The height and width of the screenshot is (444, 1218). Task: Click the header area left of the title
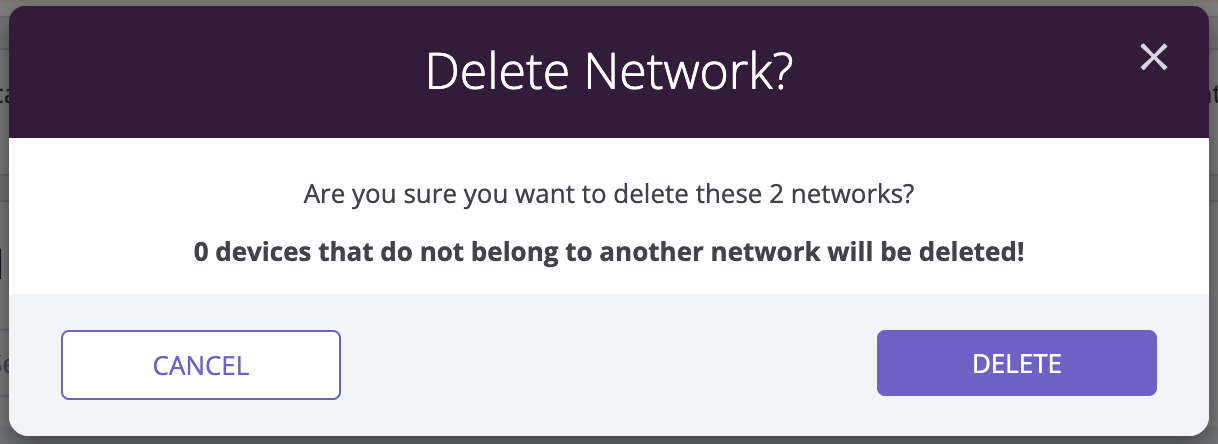217,72
